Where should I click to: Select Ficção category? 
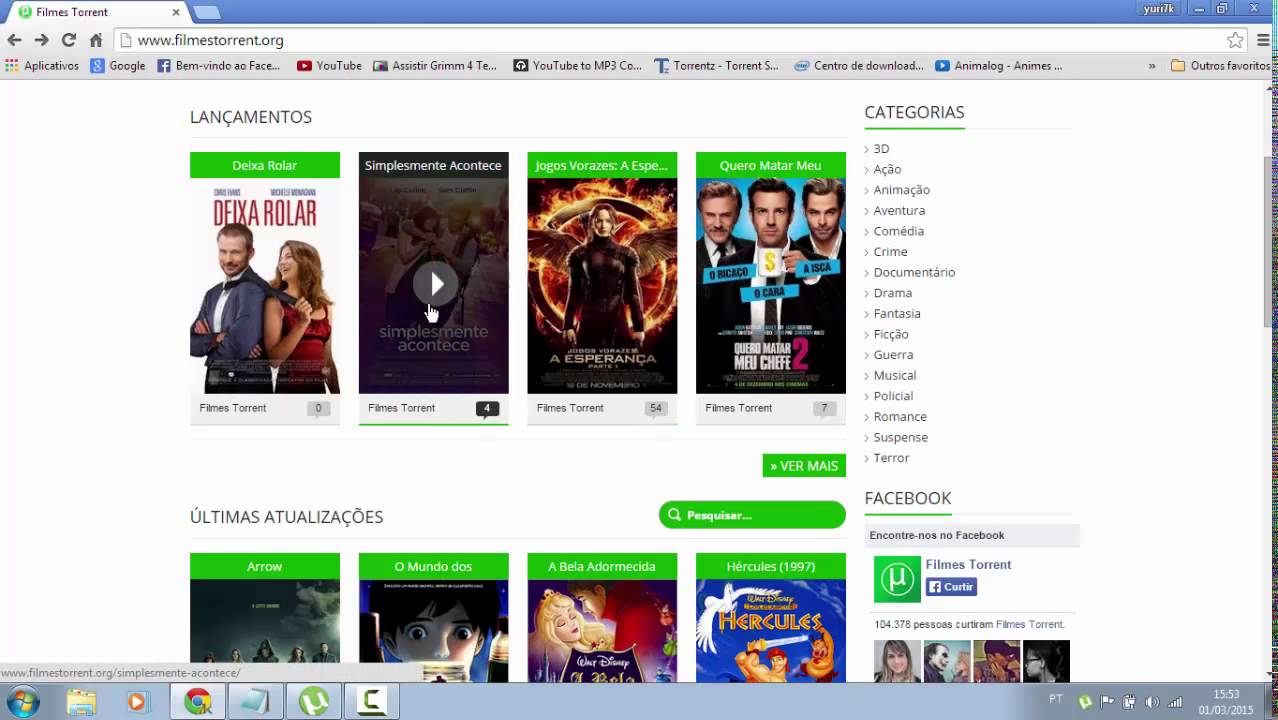click(891, 334)
